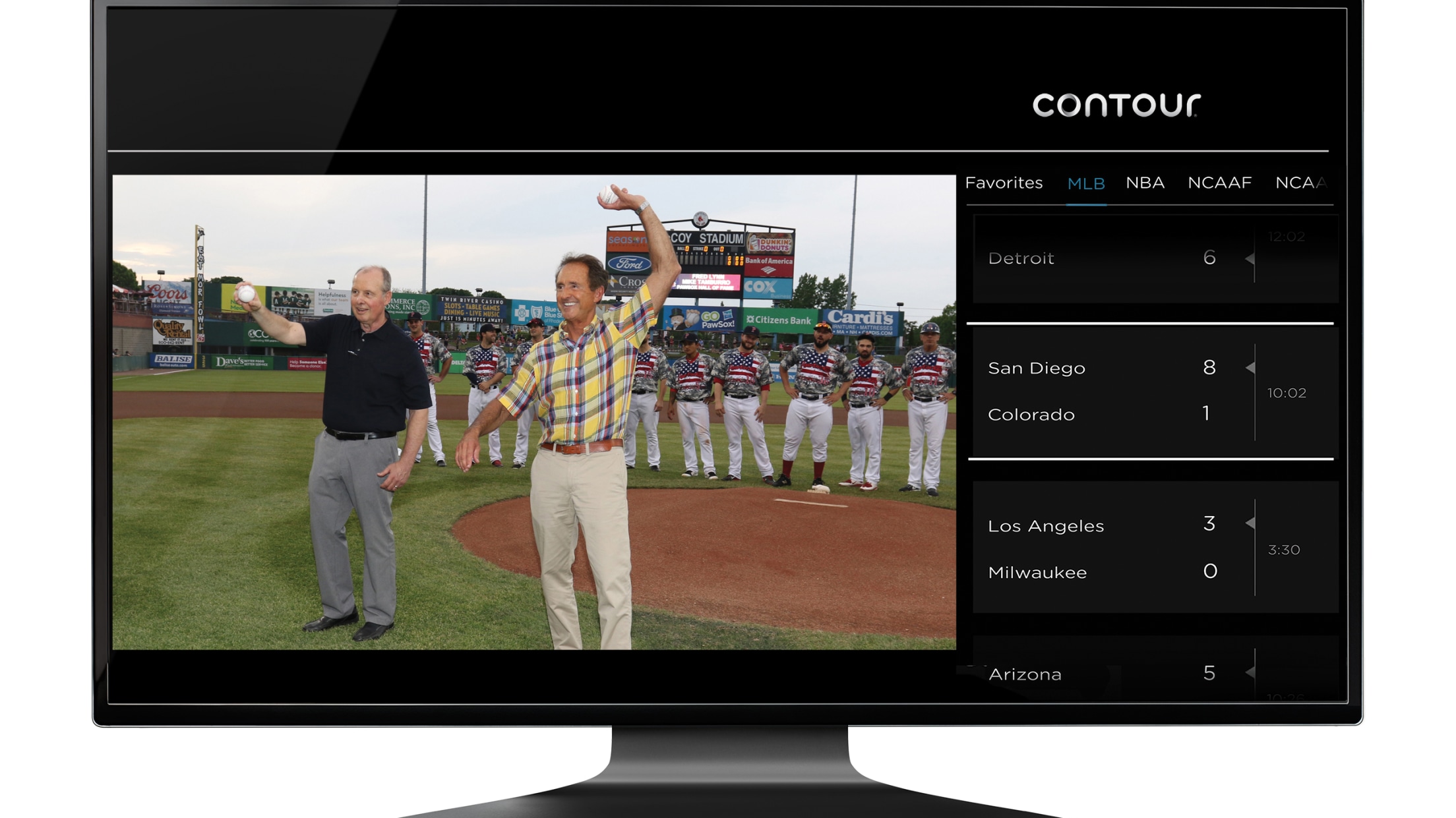Click the Colorado team name

1031,415
